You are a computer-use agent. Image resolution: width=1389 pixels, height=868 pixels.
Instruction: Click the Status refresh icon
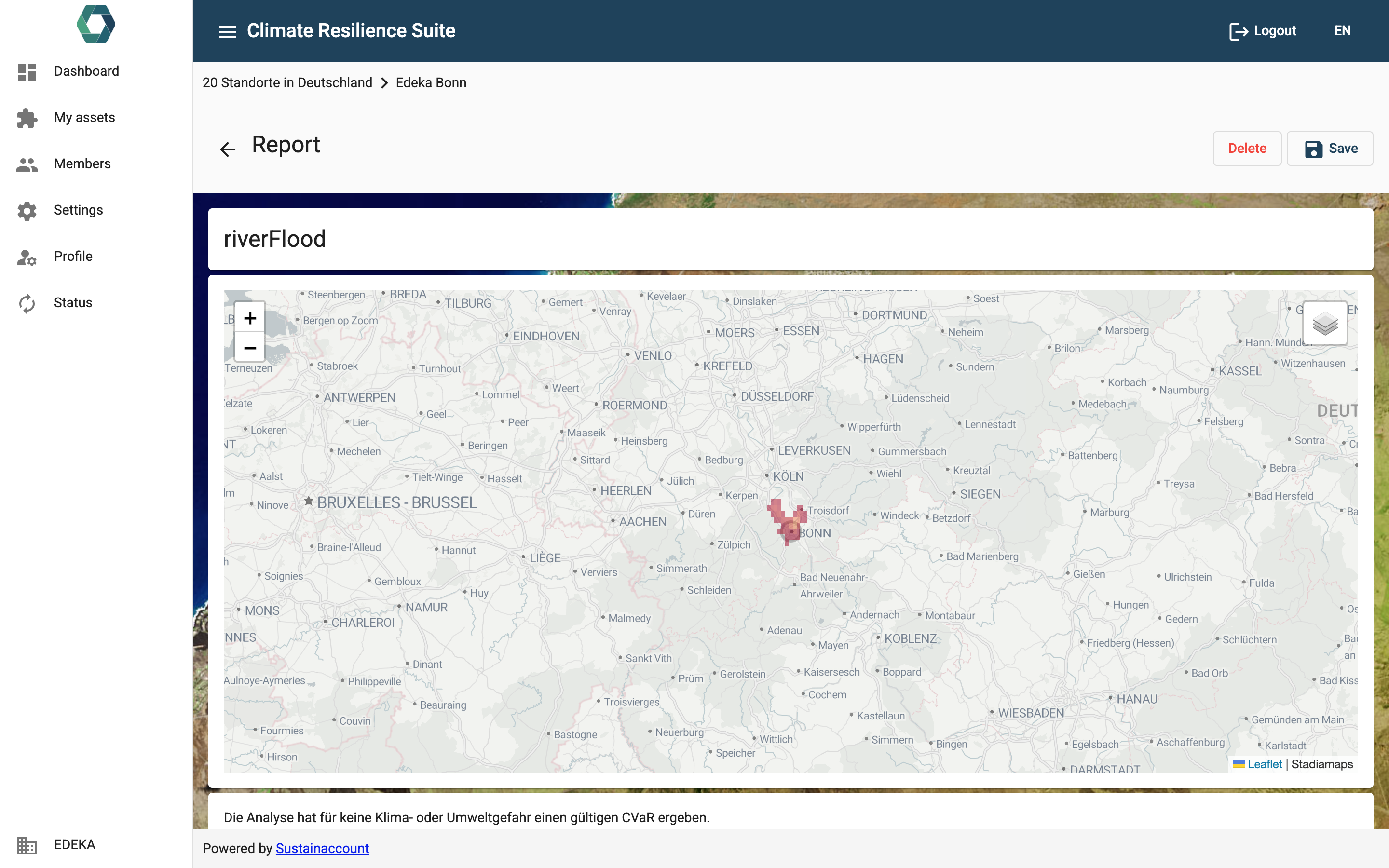click(x=27, y=303)
